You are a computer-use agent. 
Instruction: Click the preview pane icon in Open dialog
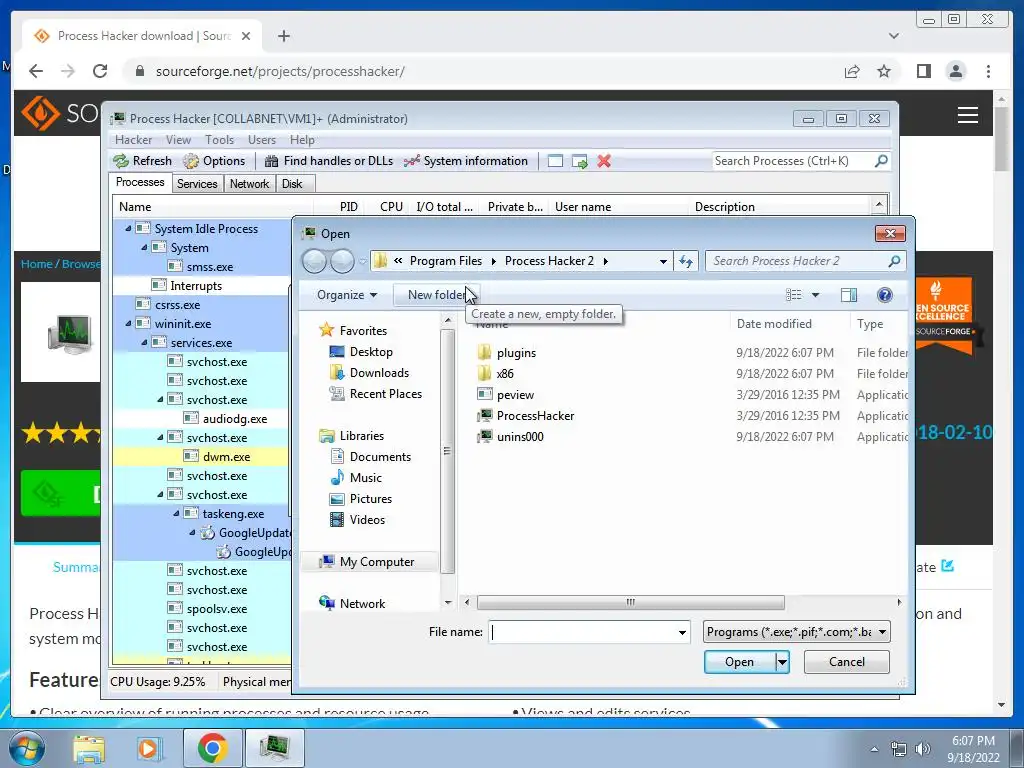pyautogui.click(x=848, y=295)
